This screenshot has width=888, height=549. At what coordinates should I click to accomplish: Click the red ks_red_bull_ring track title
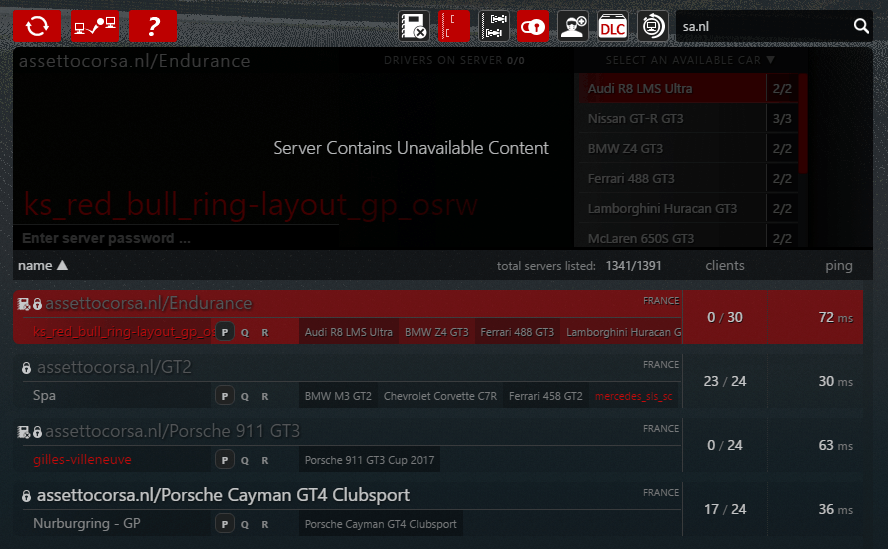click(x=251, y=205)
